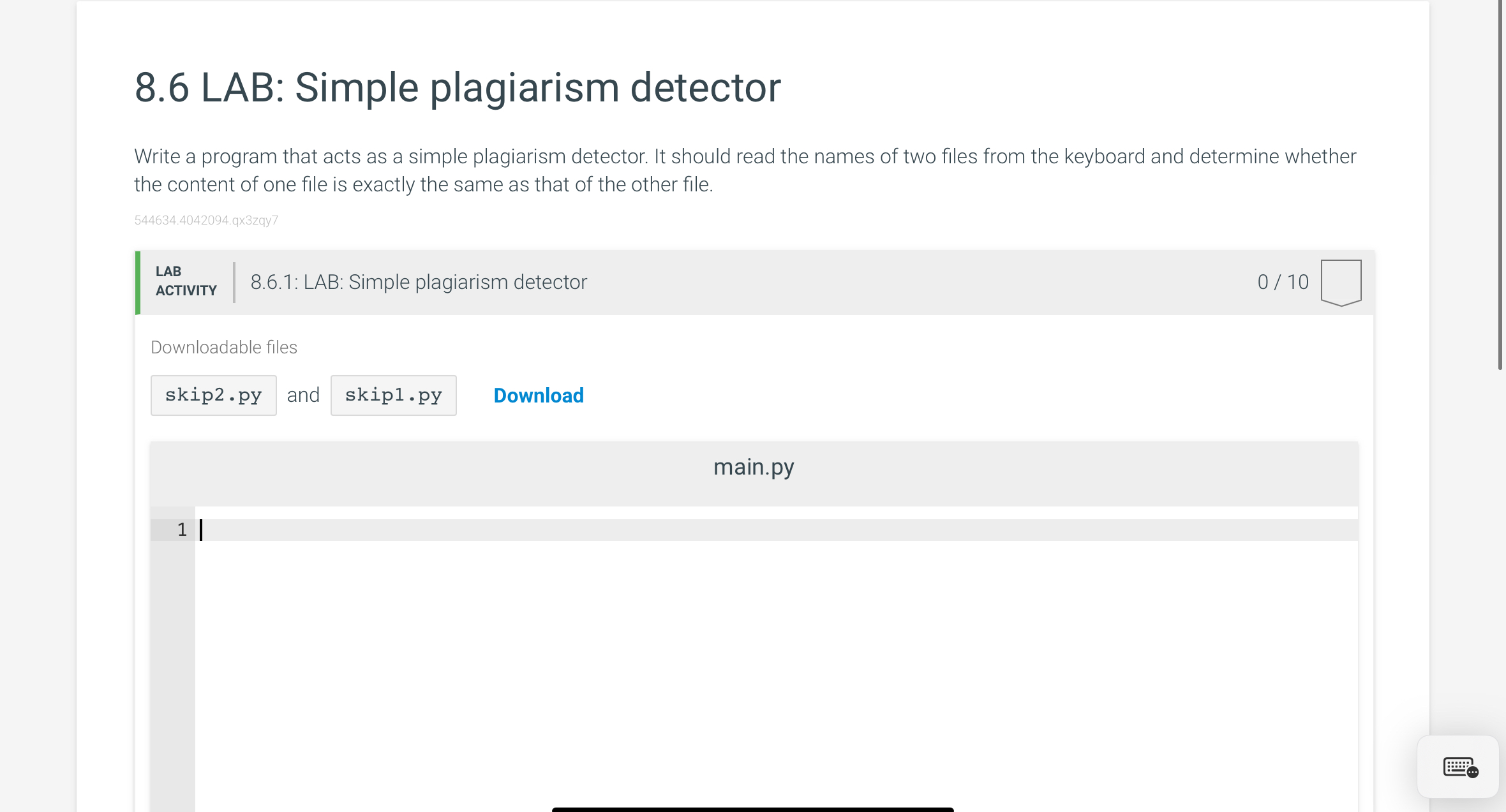Click the green accent stripe on the activity card
Image resolution: width=1506 pixels, height=812 pixels.
(138, 281)
